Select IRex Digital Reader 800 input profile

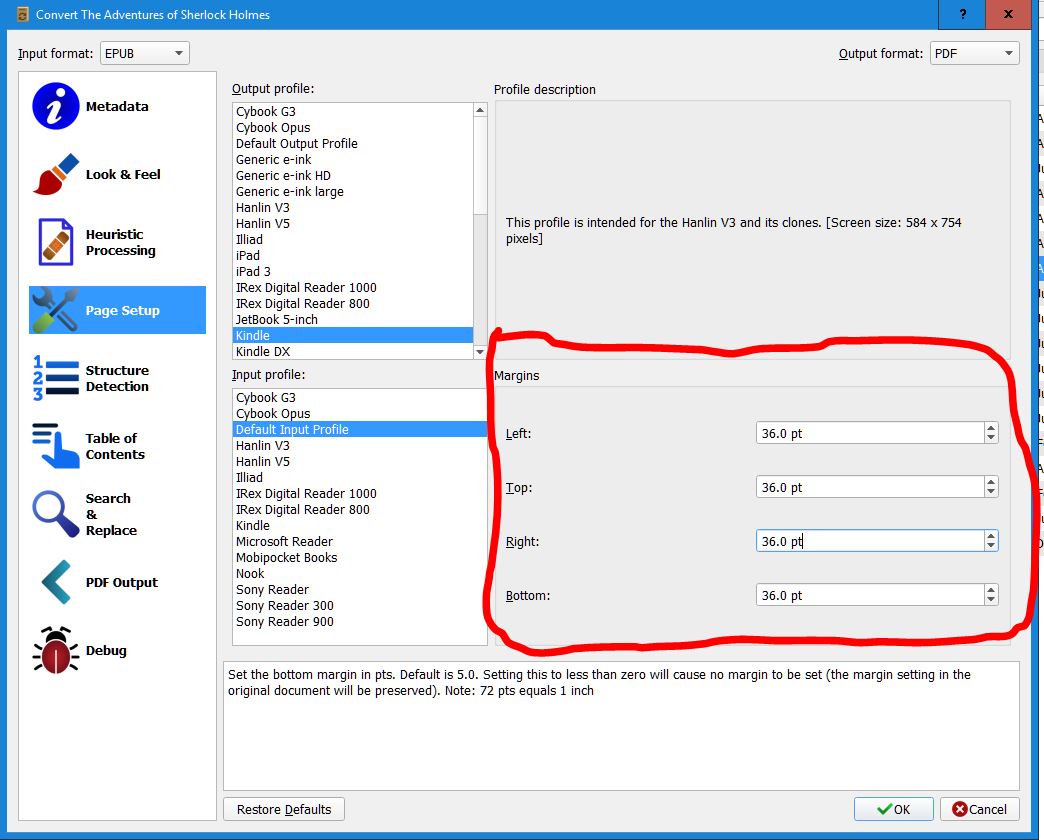(360, 510)
